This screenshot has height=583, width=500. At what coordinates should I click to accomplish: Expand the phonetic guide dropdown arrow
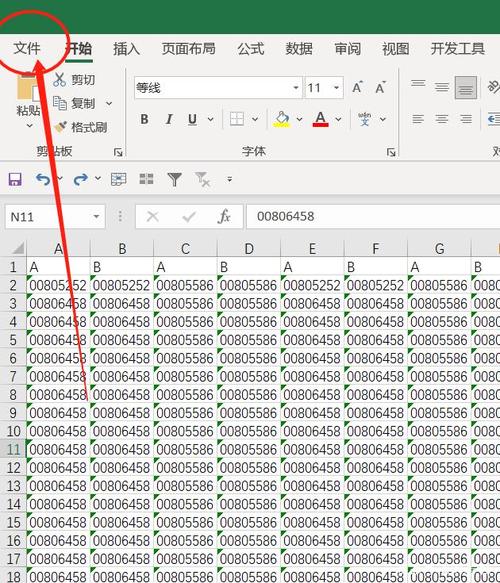point(383,119)
